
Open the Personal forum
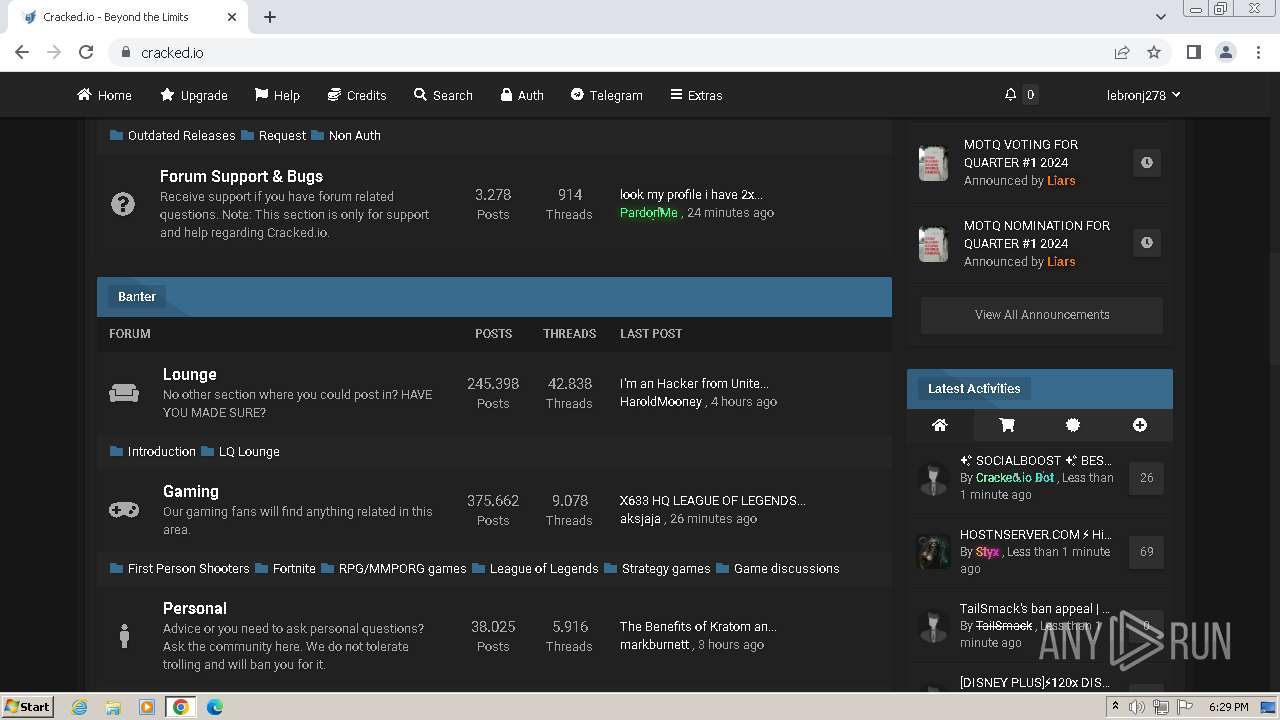click(195, 608)
